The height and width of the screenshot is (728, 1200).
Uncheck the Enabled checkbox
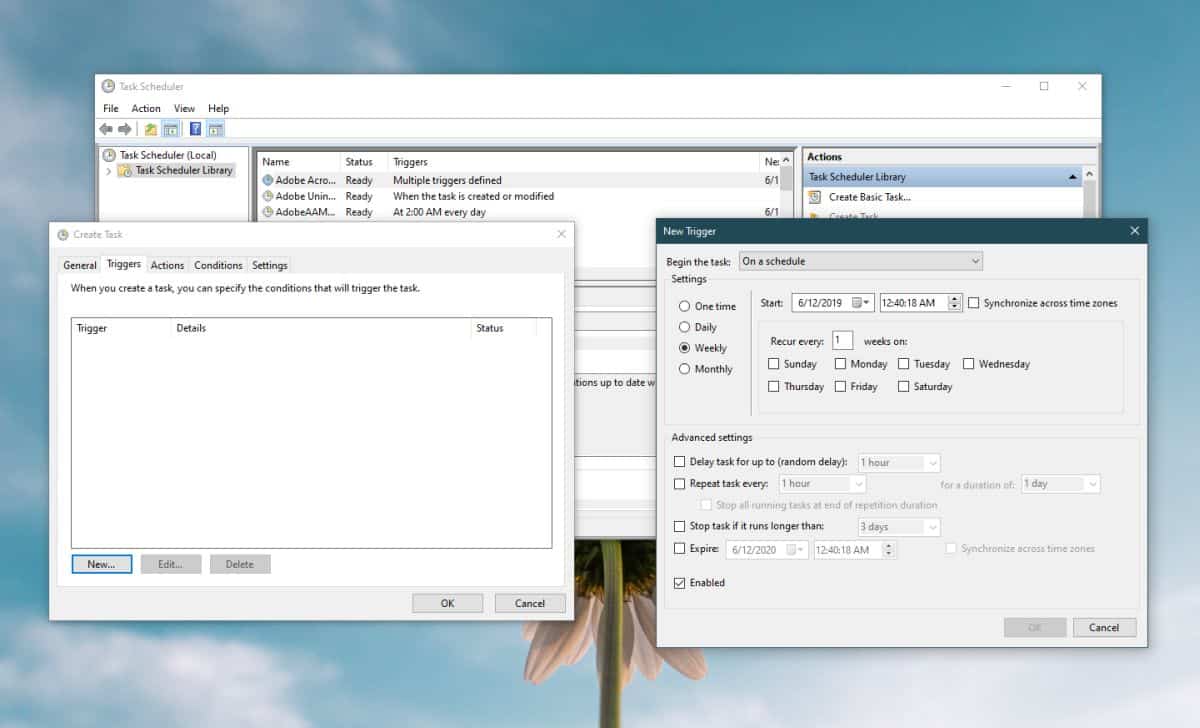(680, 583)
